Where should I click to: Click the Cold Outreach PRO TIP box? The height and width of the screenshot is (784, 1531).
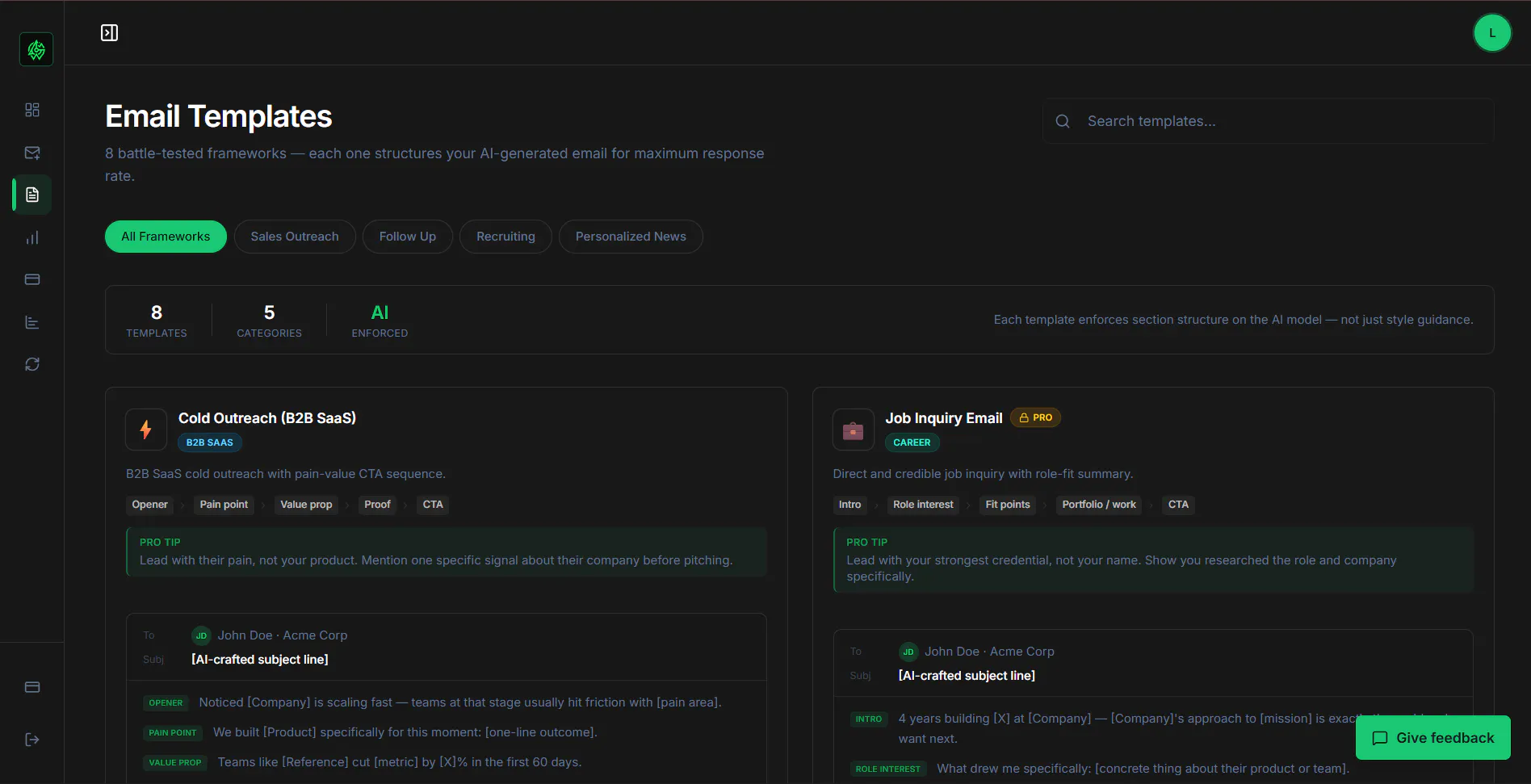tap(447, 552)
